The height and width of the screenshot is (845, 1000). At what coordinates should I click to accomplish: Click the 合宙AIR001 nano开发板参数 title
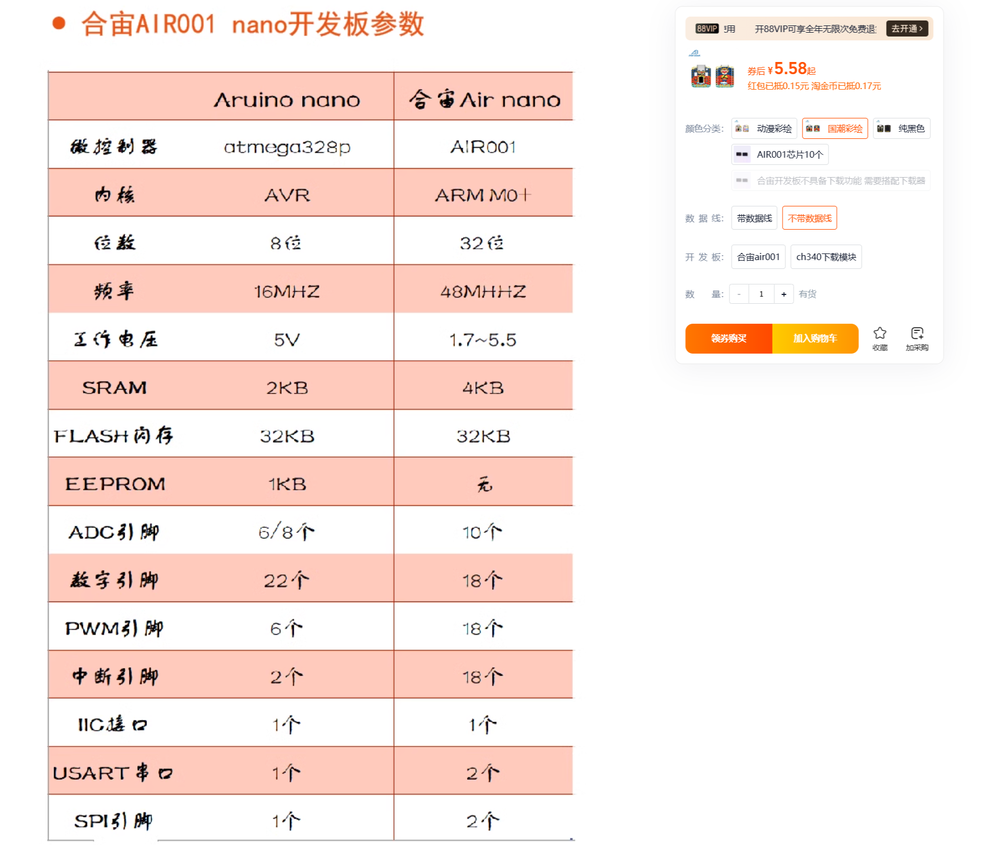(x=253, y=25)
